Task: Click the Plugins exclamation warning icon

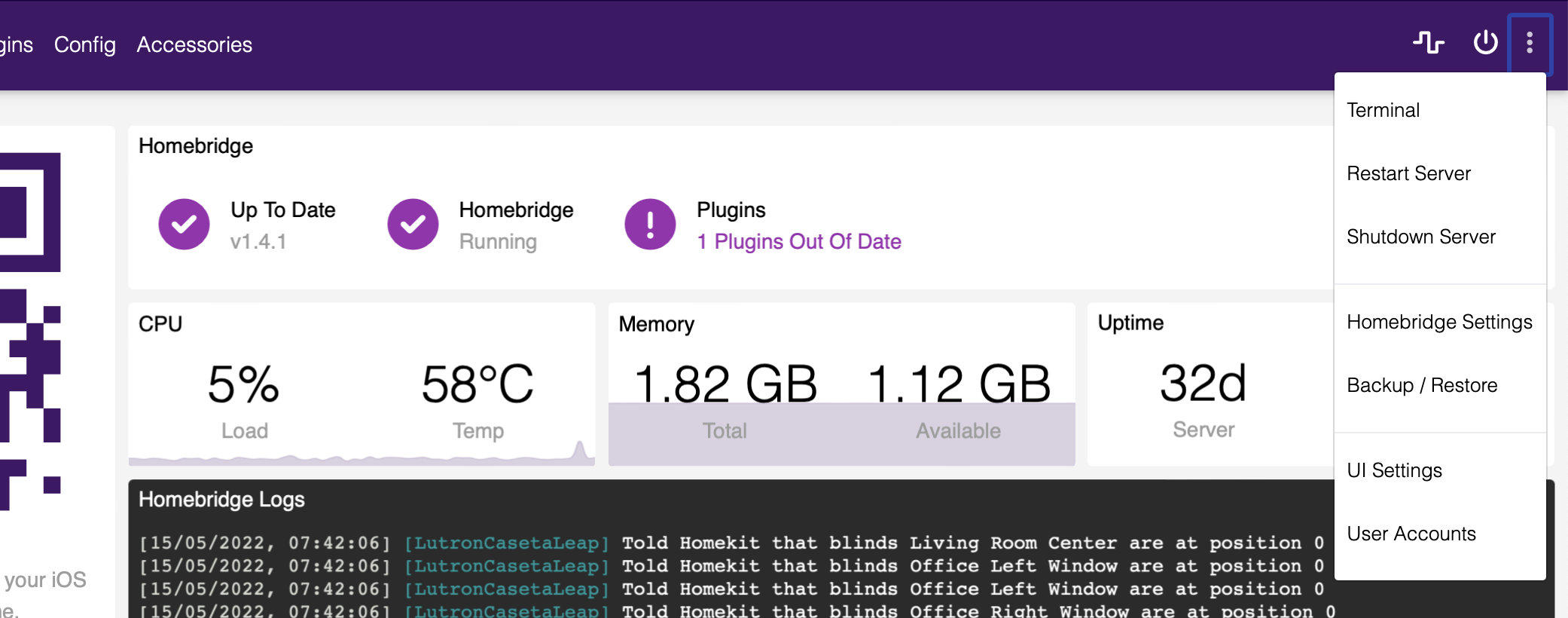Action: (x=650, y=225)
